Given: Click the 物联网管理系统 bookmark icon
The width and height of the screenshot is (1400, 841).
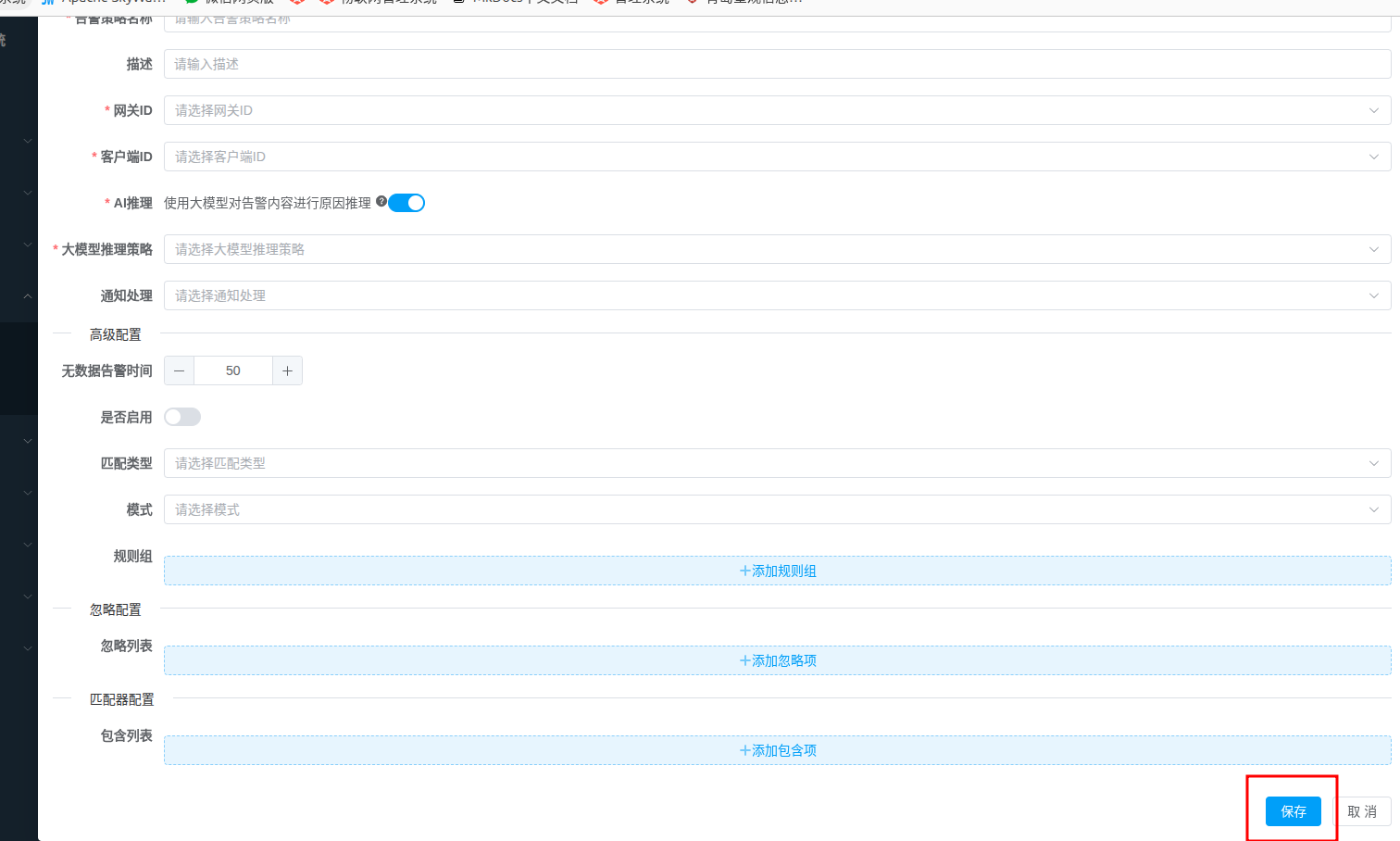Looking at the screenshot, I should (x=326, y=2).
